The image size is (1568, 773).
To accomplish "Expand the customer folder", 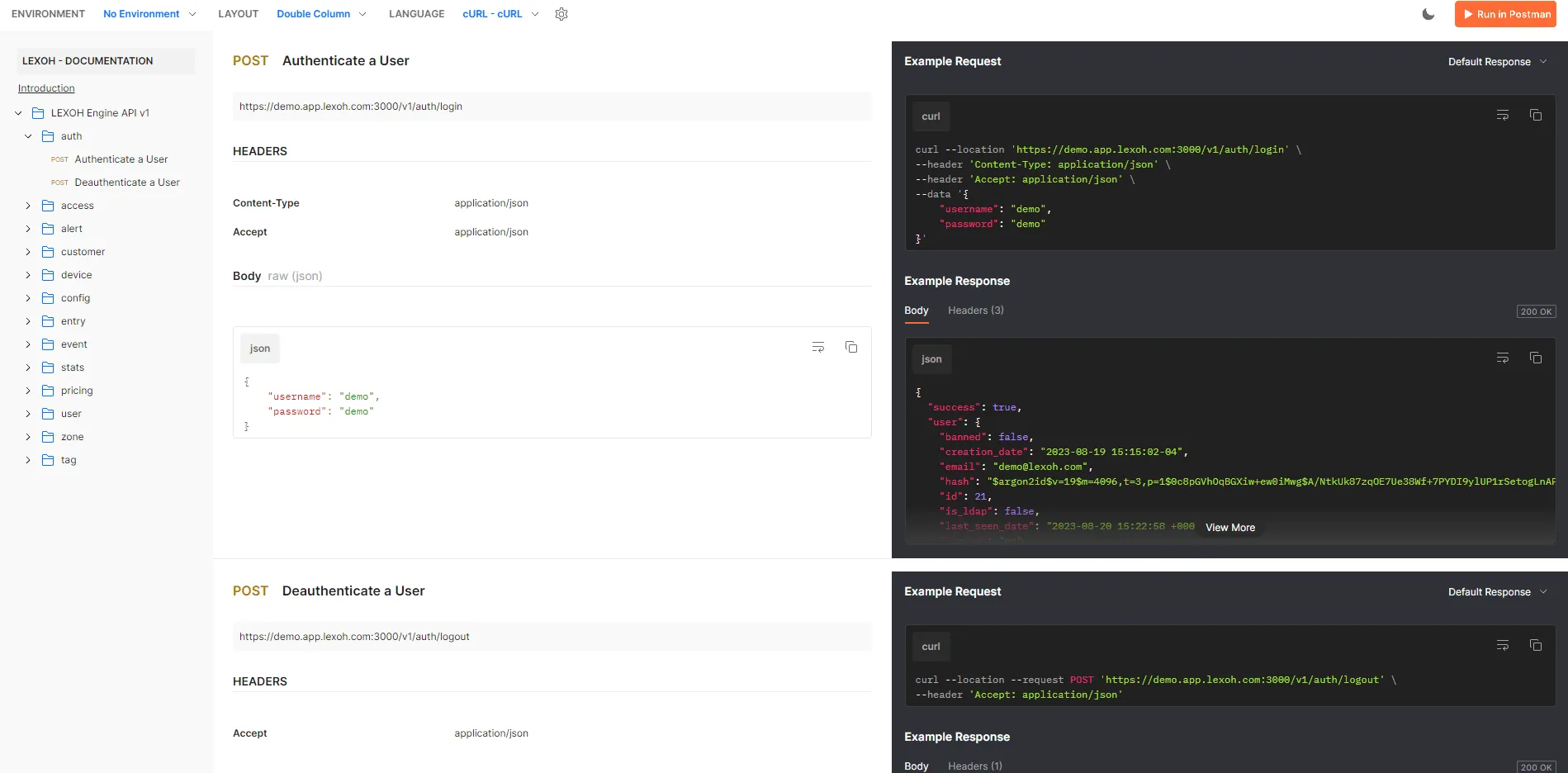I will (x=28, y=252).
